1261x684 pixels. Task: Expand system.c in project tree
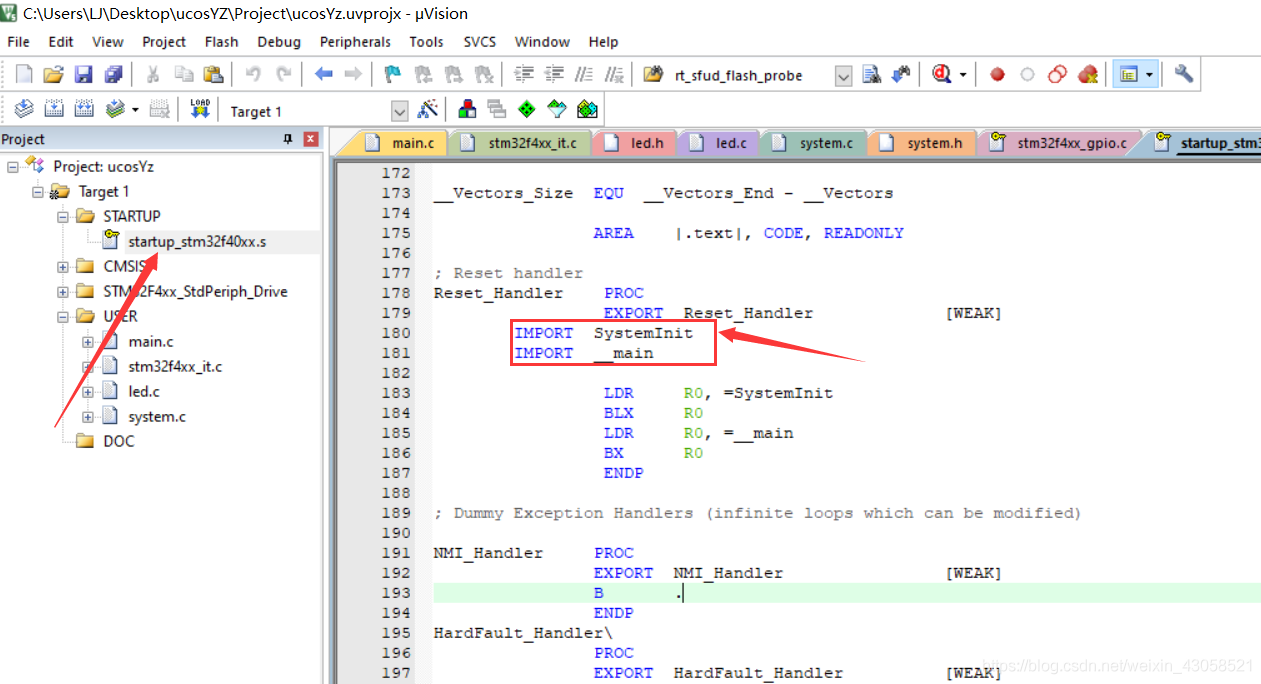88,416
